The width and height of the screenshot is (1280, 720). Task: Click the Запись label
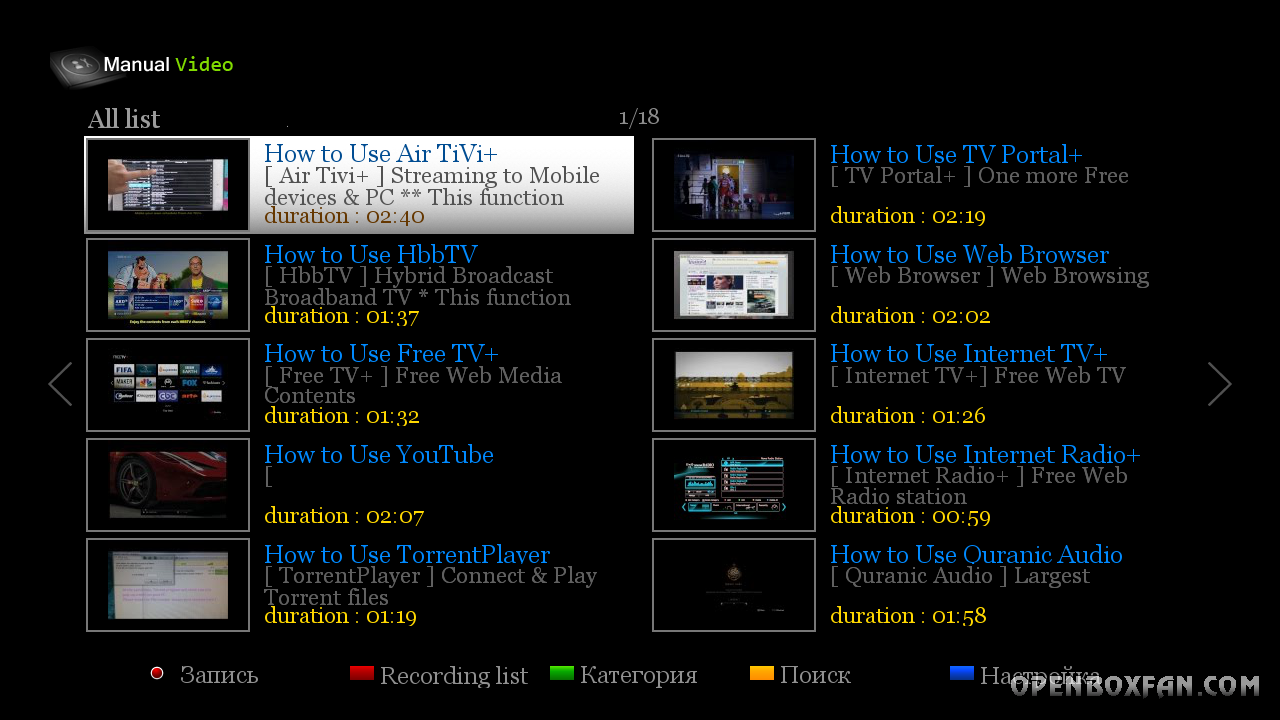click(219, 675)
